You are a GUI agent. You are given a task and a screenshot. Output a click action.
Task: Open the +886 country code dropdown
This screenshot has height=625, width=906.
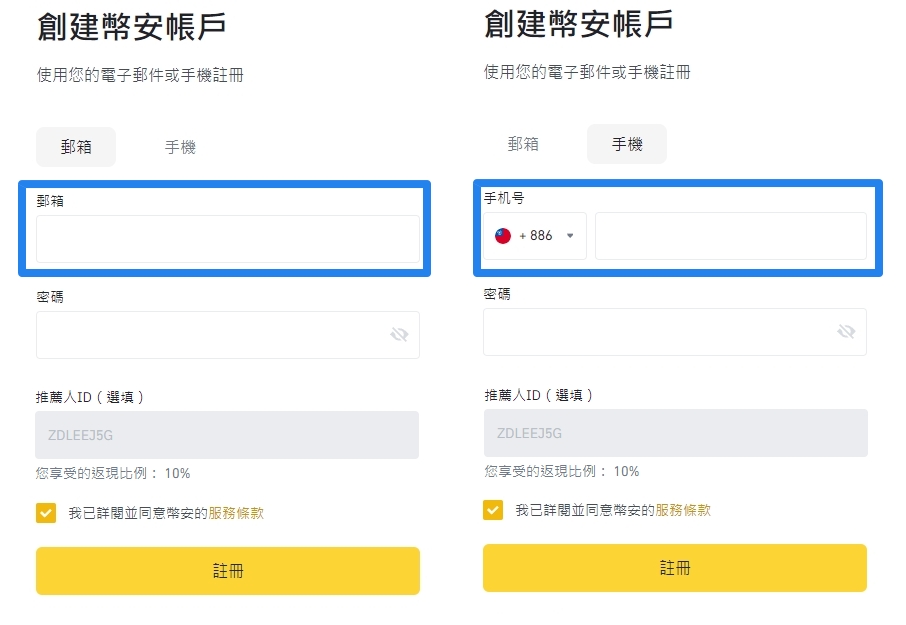[534, 236]
